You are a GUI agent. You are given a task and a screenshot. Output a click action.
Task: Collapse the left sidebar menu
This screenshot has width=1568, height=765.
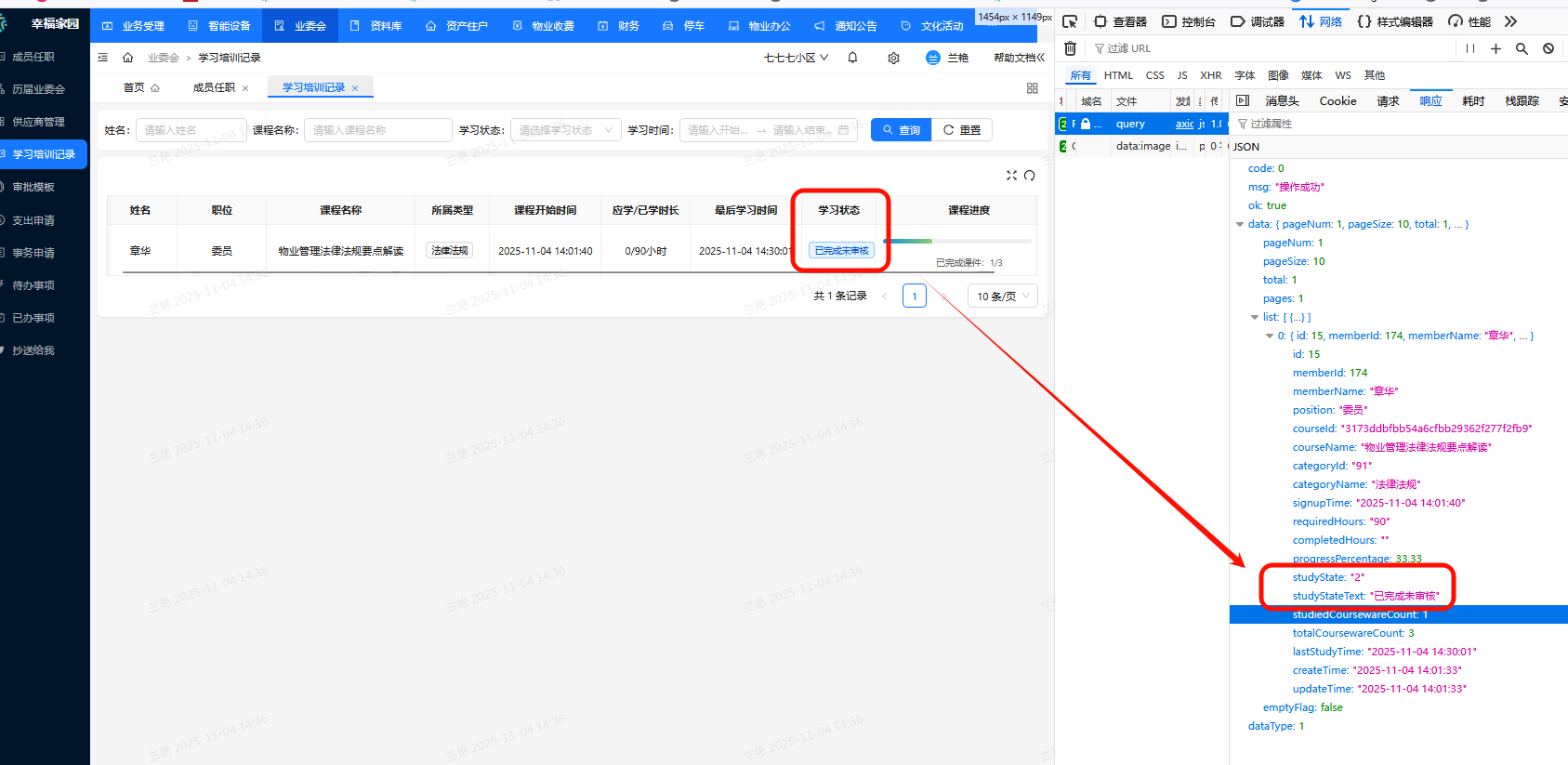coord(103,58)
